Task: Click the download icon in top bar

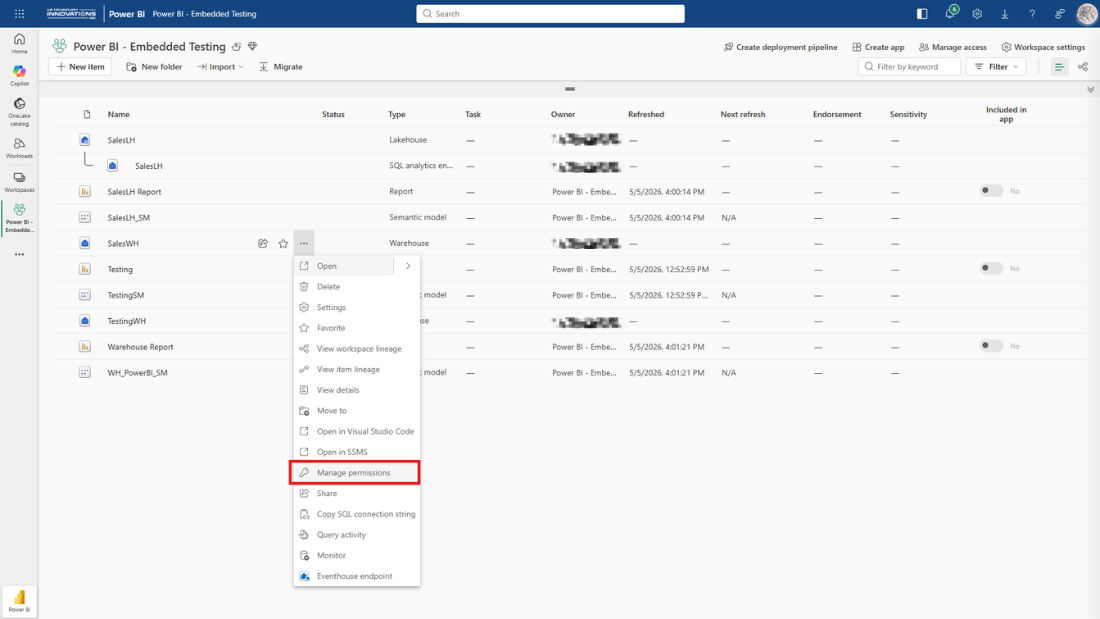Action: tap(1005, 13)
